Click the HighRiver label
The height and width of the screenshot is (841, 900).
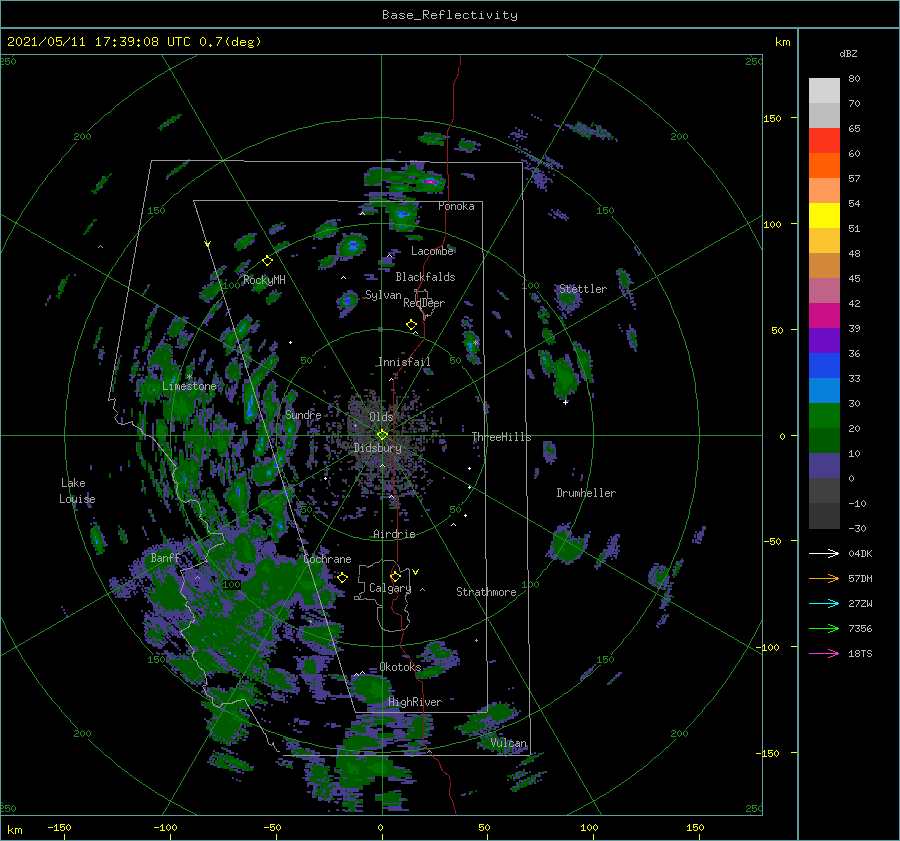pos(415,702)
